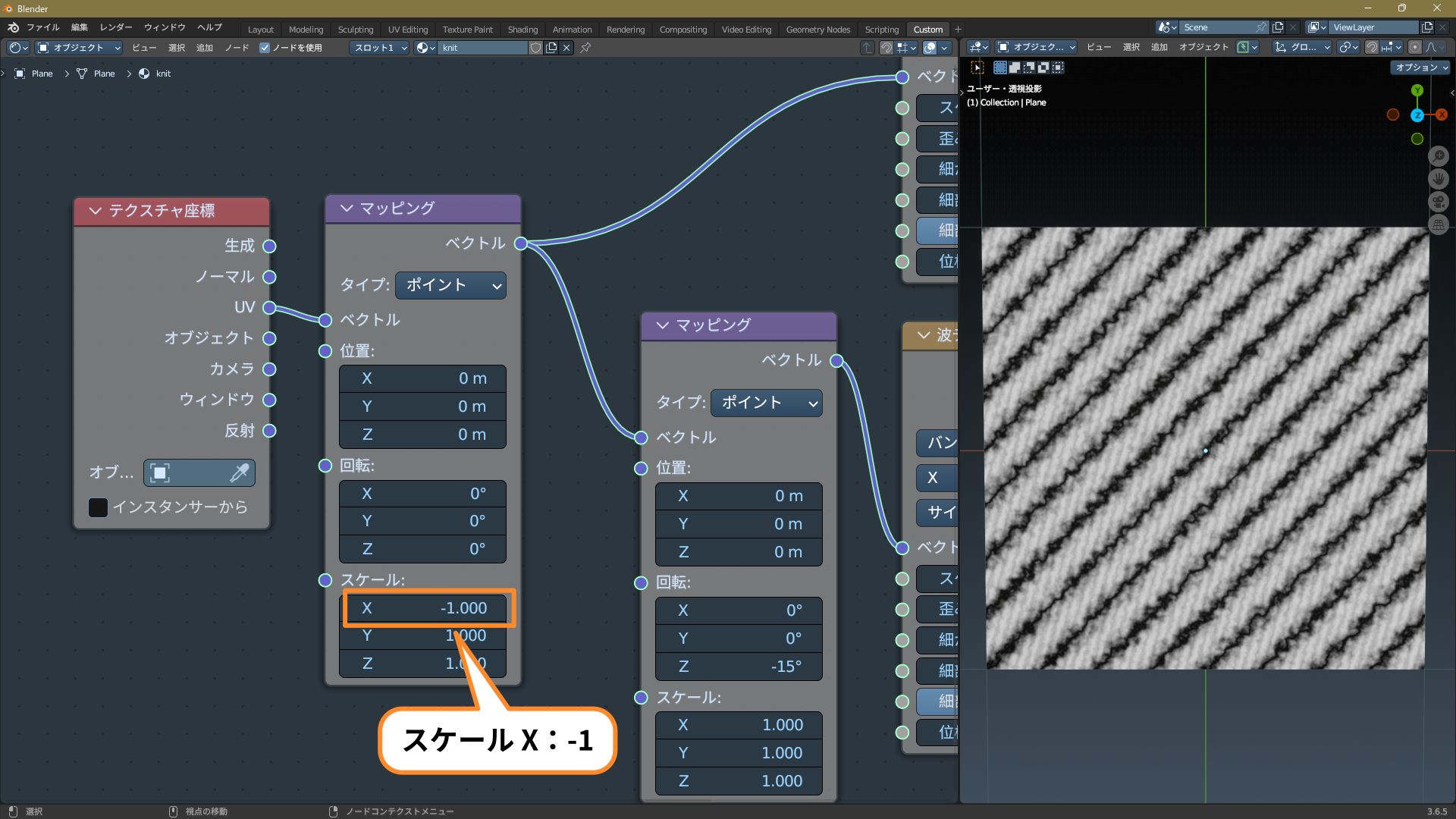Open the レンダー menu
Viewport: 1456px width, 819px height.
(116, 27)
